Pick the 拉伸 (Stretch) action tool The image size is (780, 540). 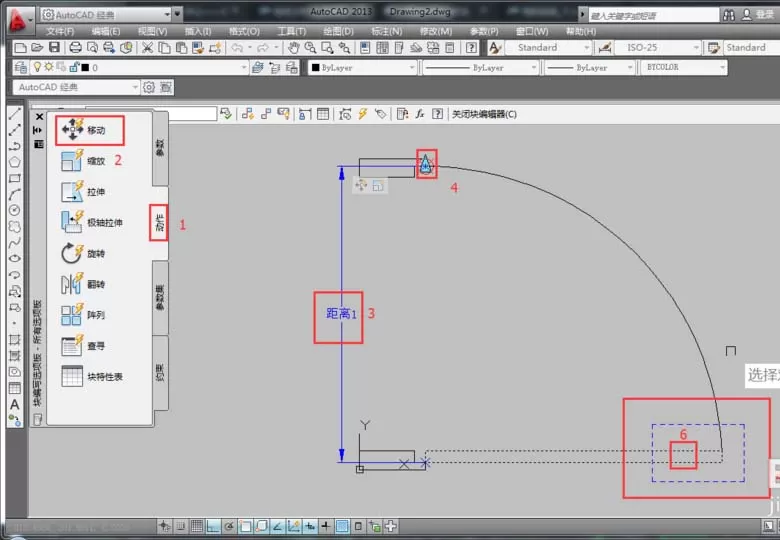pyautogui.click(x=72, y=191)
